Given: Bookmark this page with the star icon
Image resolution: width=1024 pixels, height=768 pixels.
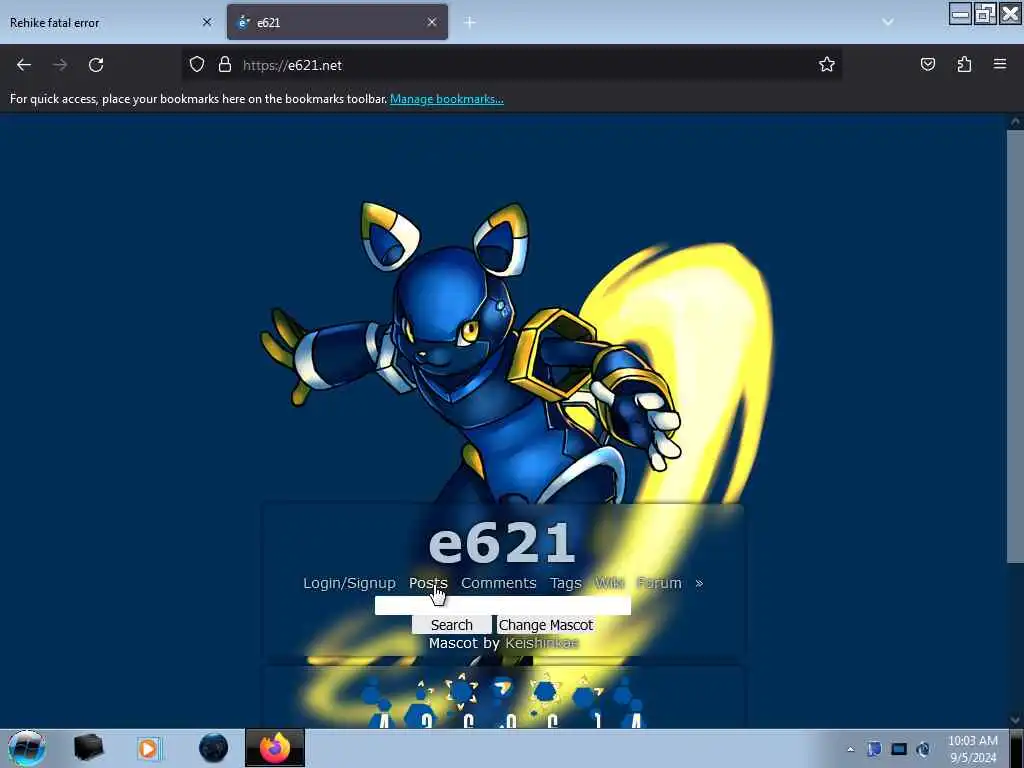Looking at the screenshot, I should [827, 64].
